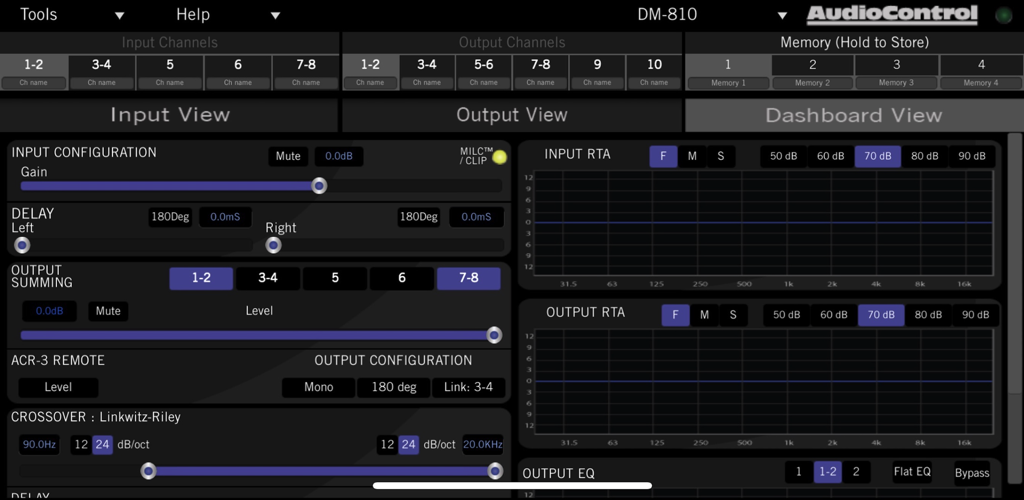Set Input RTA speed to S
This screenshot has width=1024, height=500.
click(x=721, y=157)
